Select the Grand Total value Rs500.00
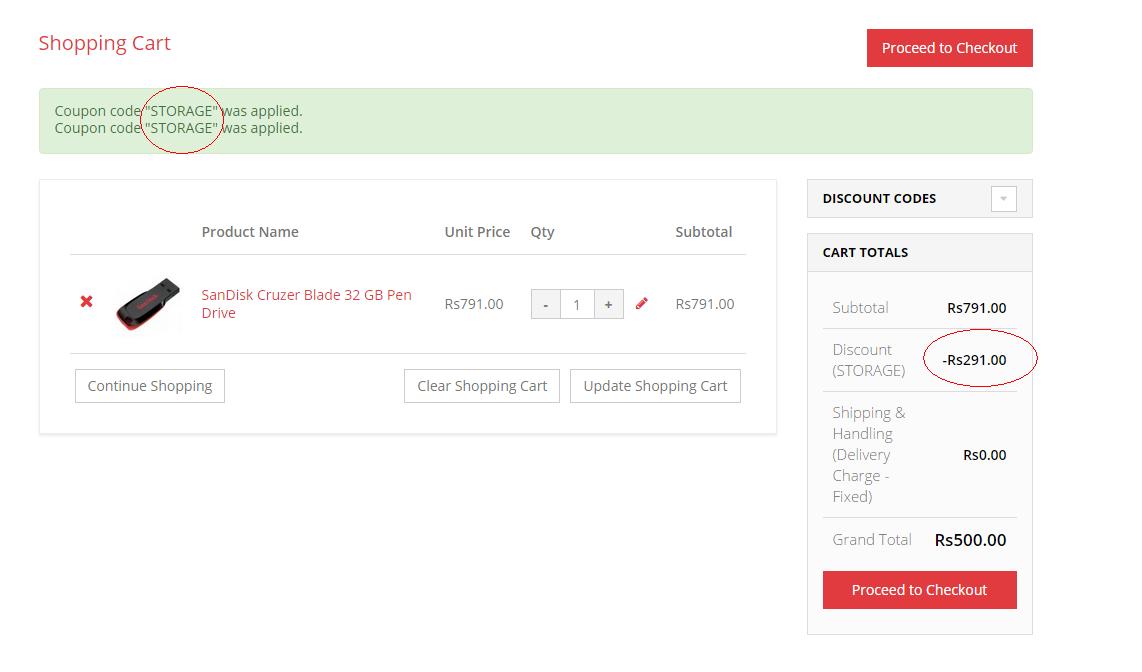 tap(971, 540)
